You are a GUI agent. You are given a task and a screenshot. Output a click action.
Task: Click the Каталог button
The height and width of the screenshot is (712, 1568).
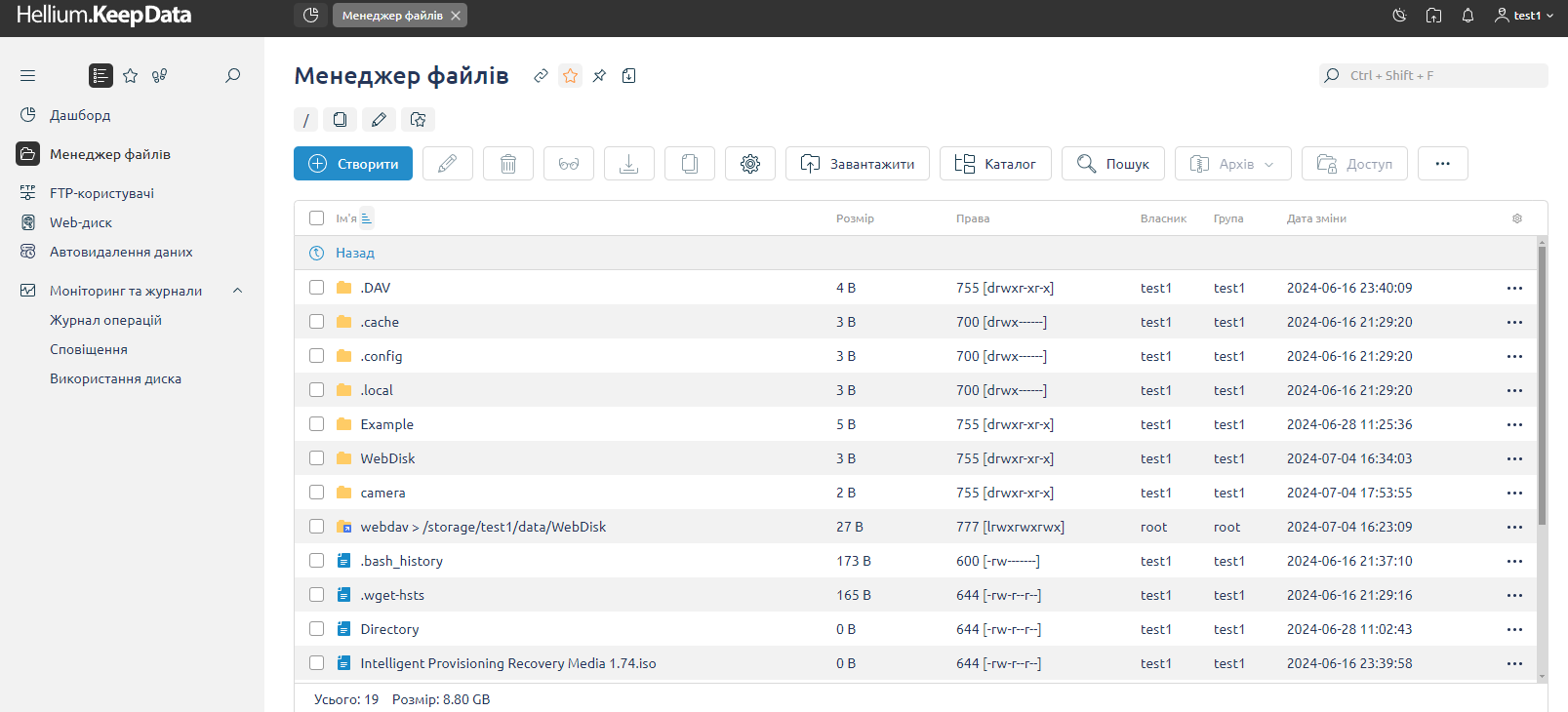coord(995,164)
